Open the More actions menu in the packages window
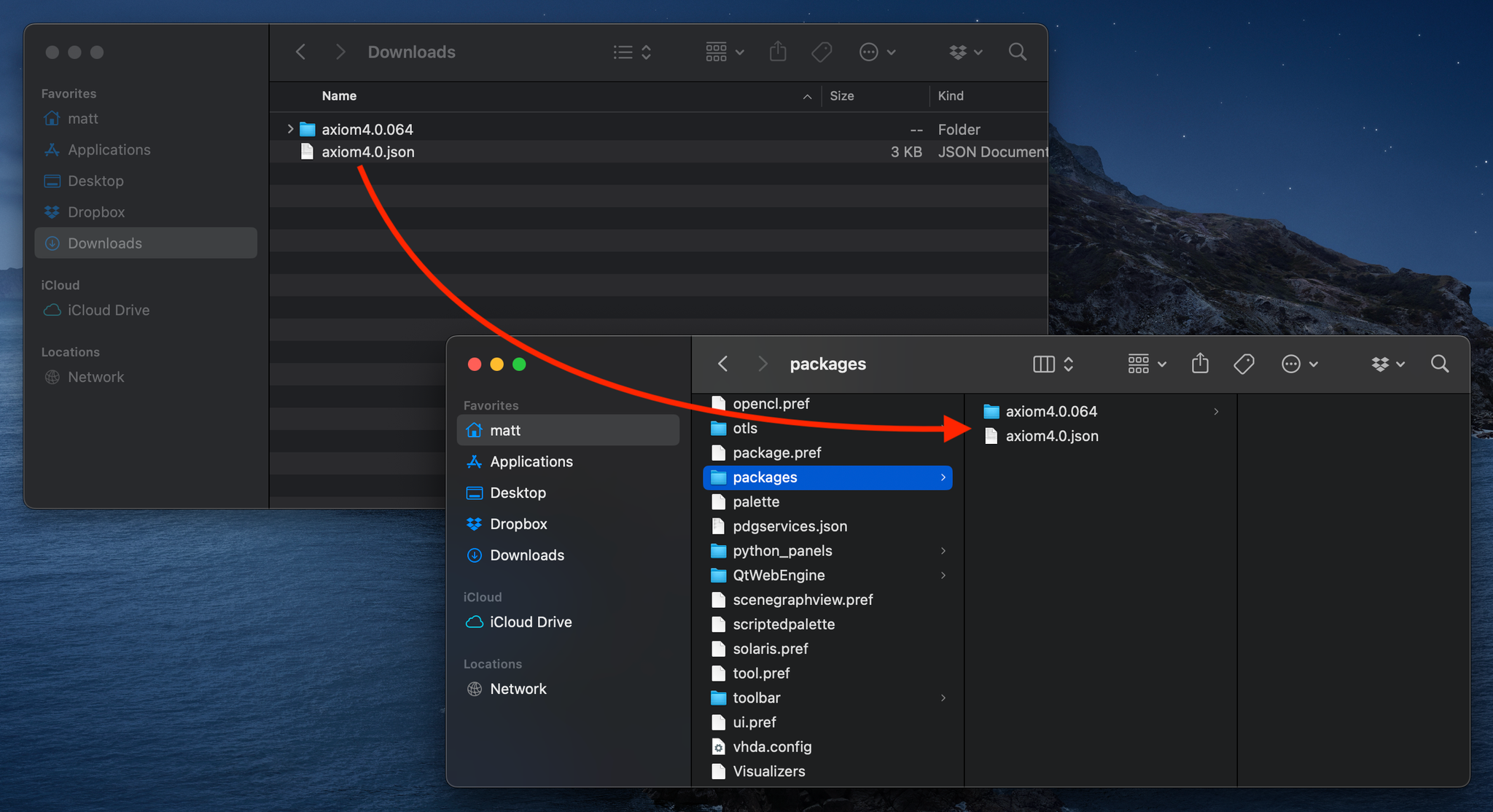Image resolution: width=1493 pixels, height=812 pixels. pos(1299,364)
